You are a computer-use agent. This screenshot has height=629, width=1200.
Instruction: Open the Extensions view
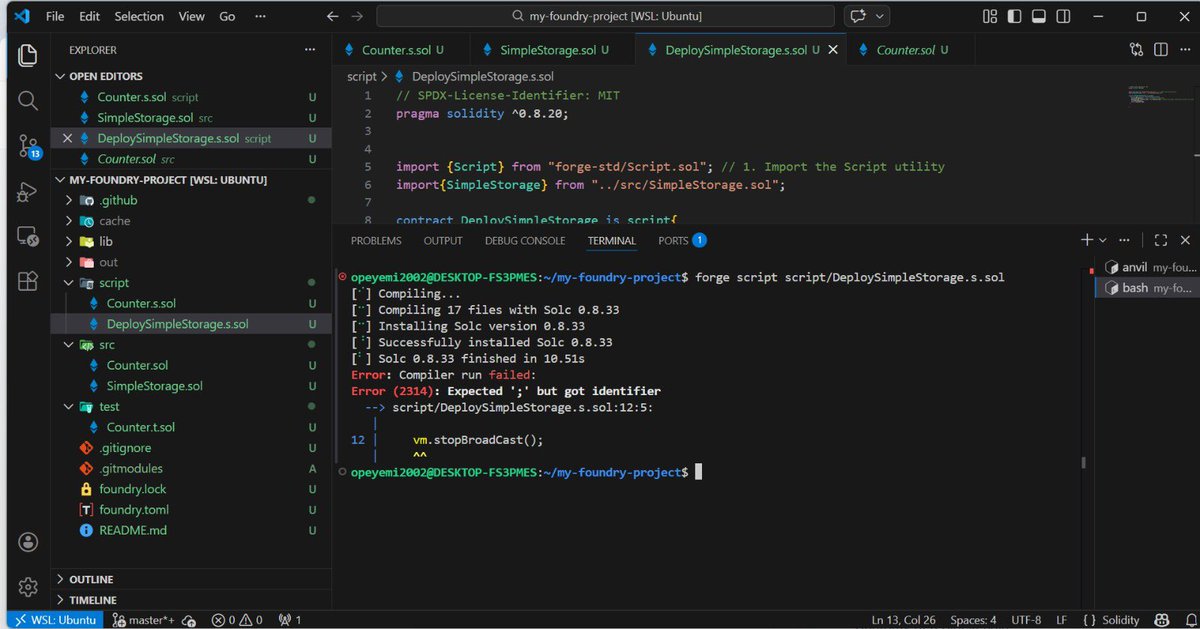pyautogui.click(x=27, y=281)
